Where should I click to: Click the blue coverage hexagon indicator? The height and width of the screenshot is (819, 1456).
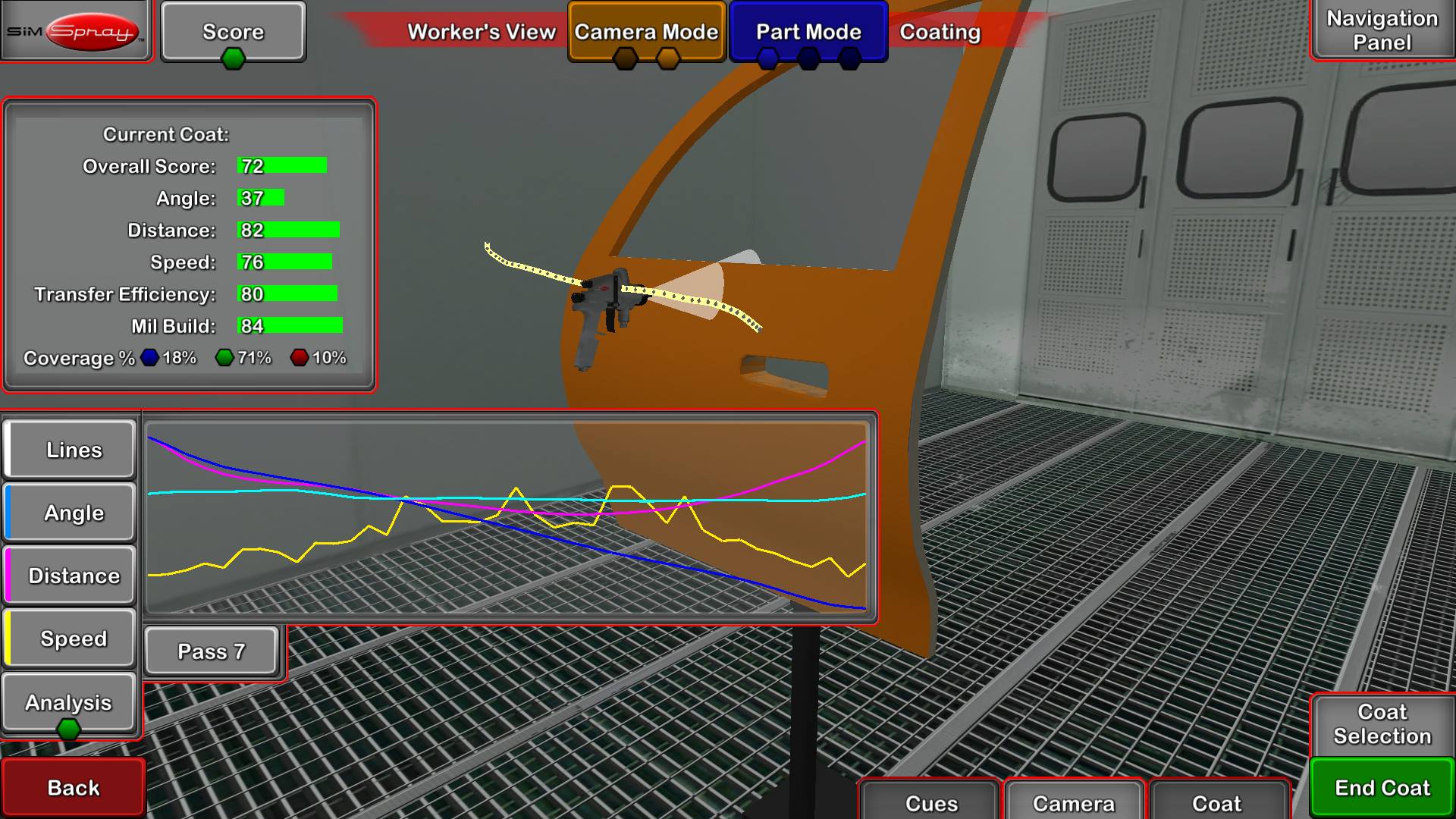pyautogui.click(x=149, y=357)
